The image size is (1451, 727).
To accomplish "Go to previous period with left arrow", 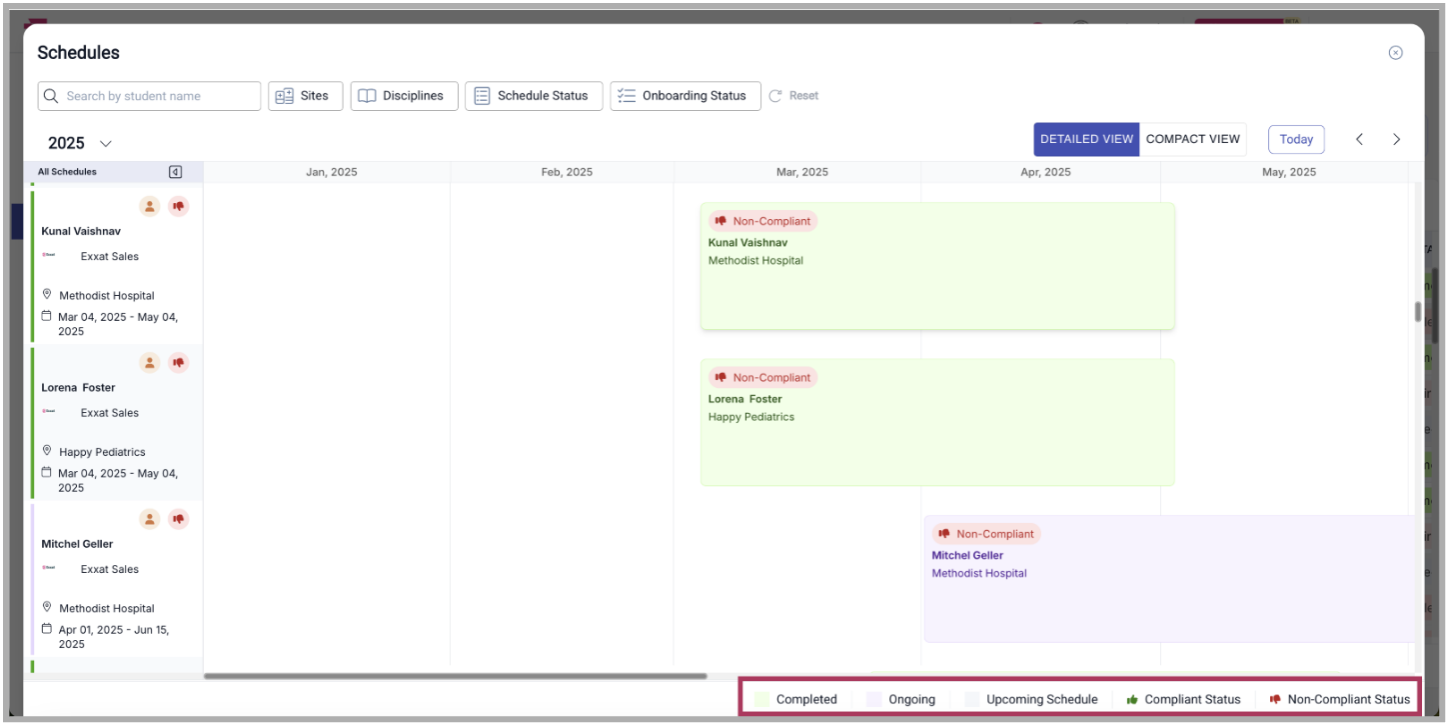I will [1359, 140].
